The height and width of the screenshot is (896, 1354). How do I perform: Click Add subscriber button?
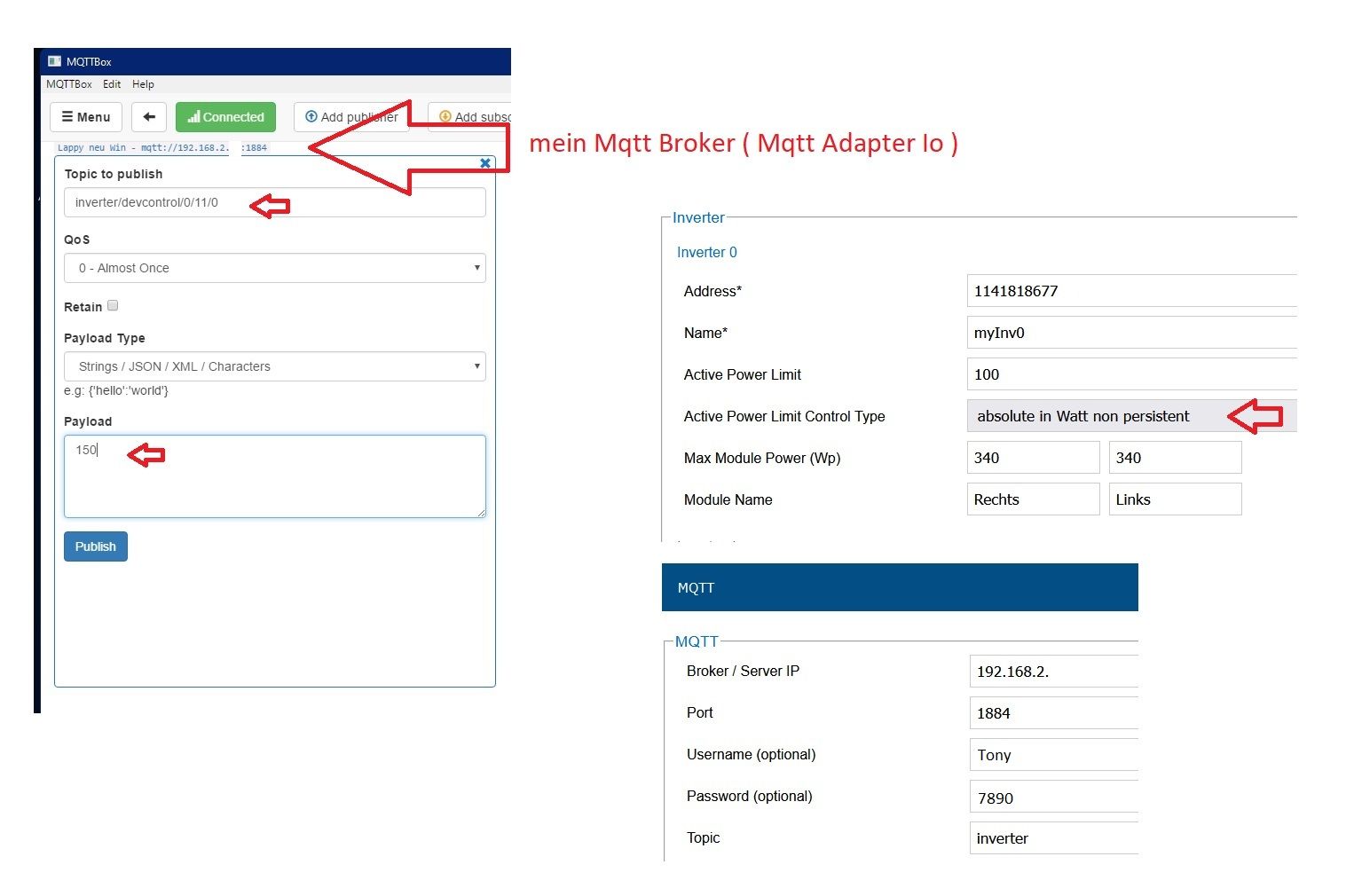(x=470, y=117)
